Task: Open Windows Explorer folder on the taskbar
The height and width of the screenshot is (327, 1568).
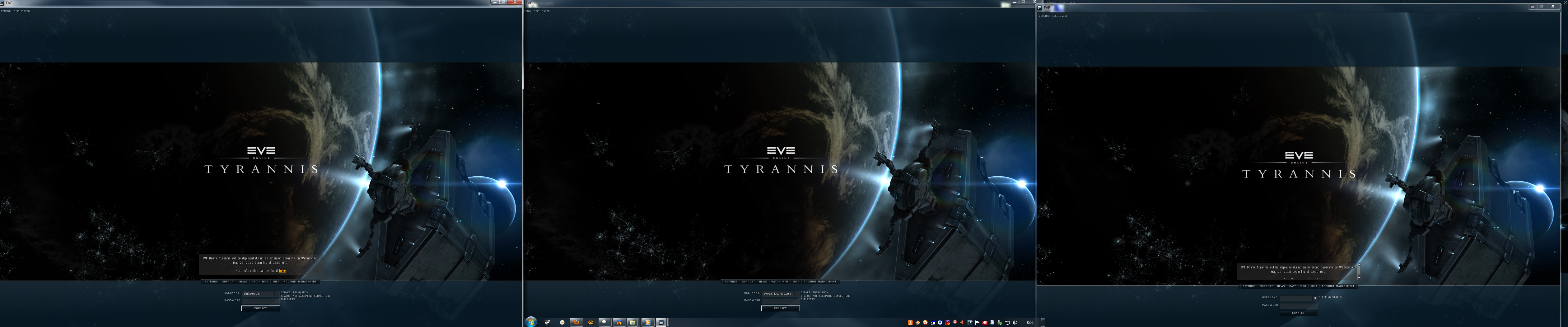Action: pyautogui.click(x=633, y=322)
